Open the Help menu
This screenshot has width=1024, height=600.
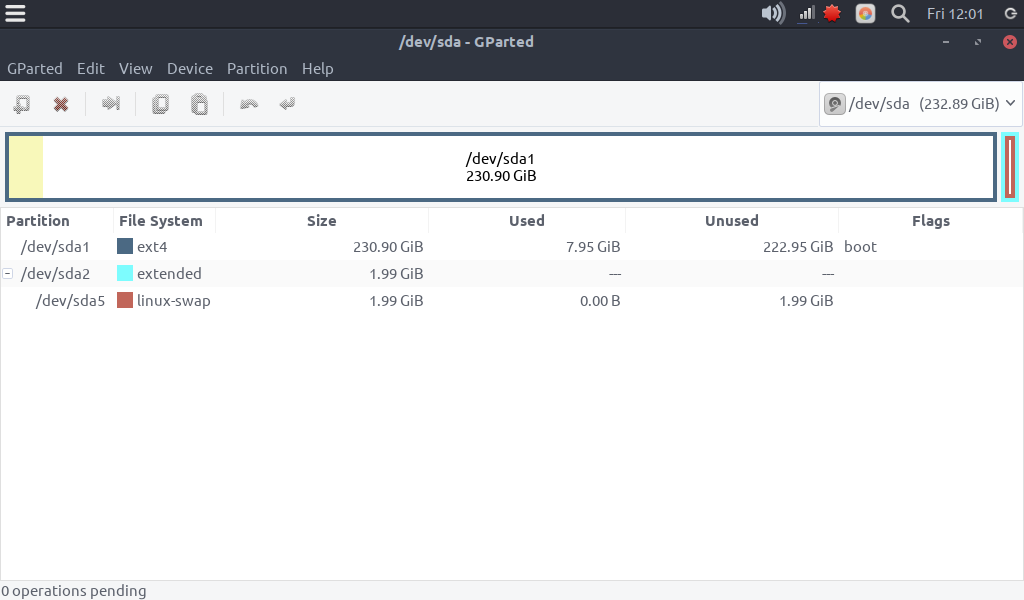pos(317,69)
